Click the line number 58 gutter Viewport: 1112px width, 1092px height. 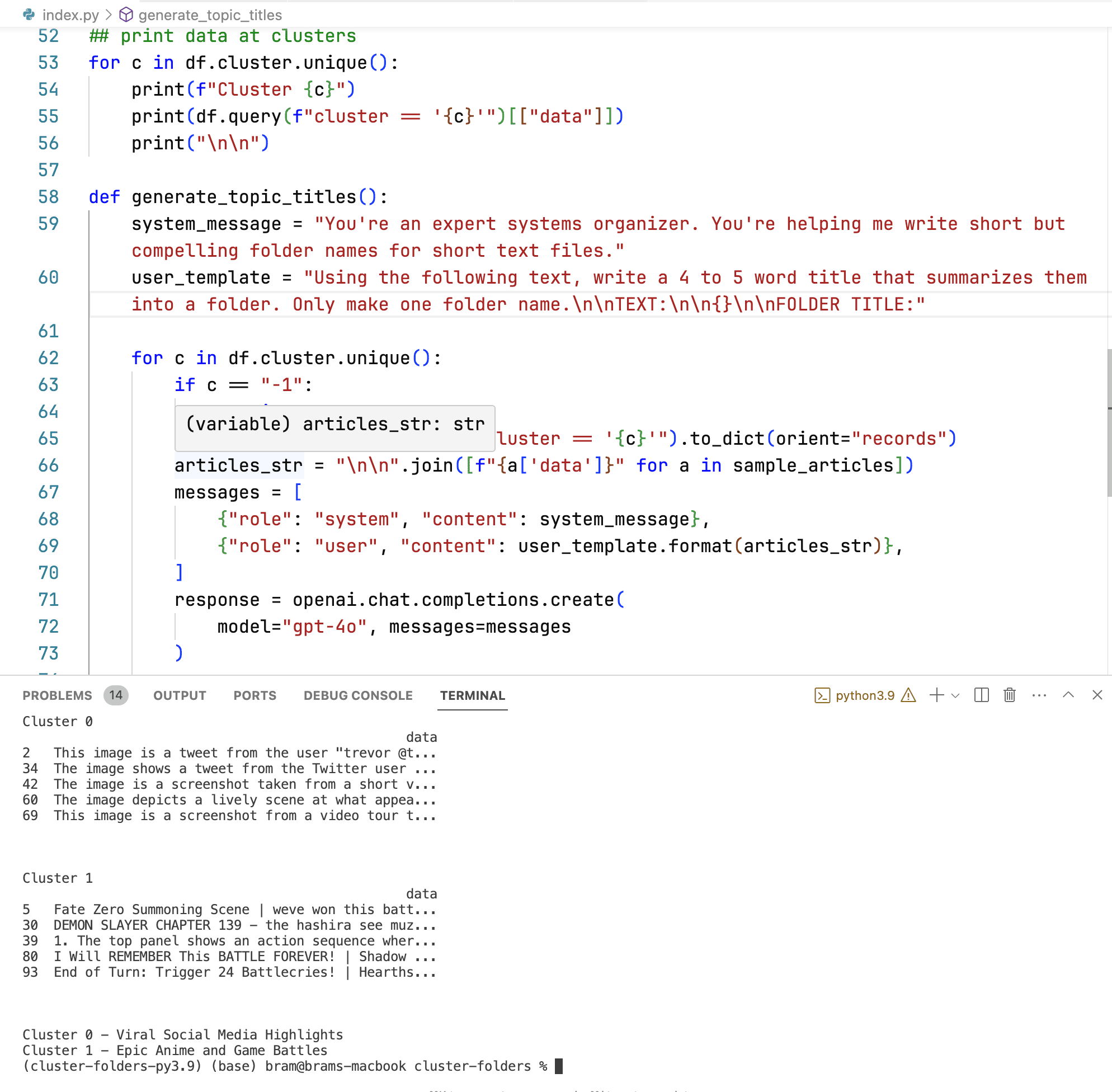[49, 197]
